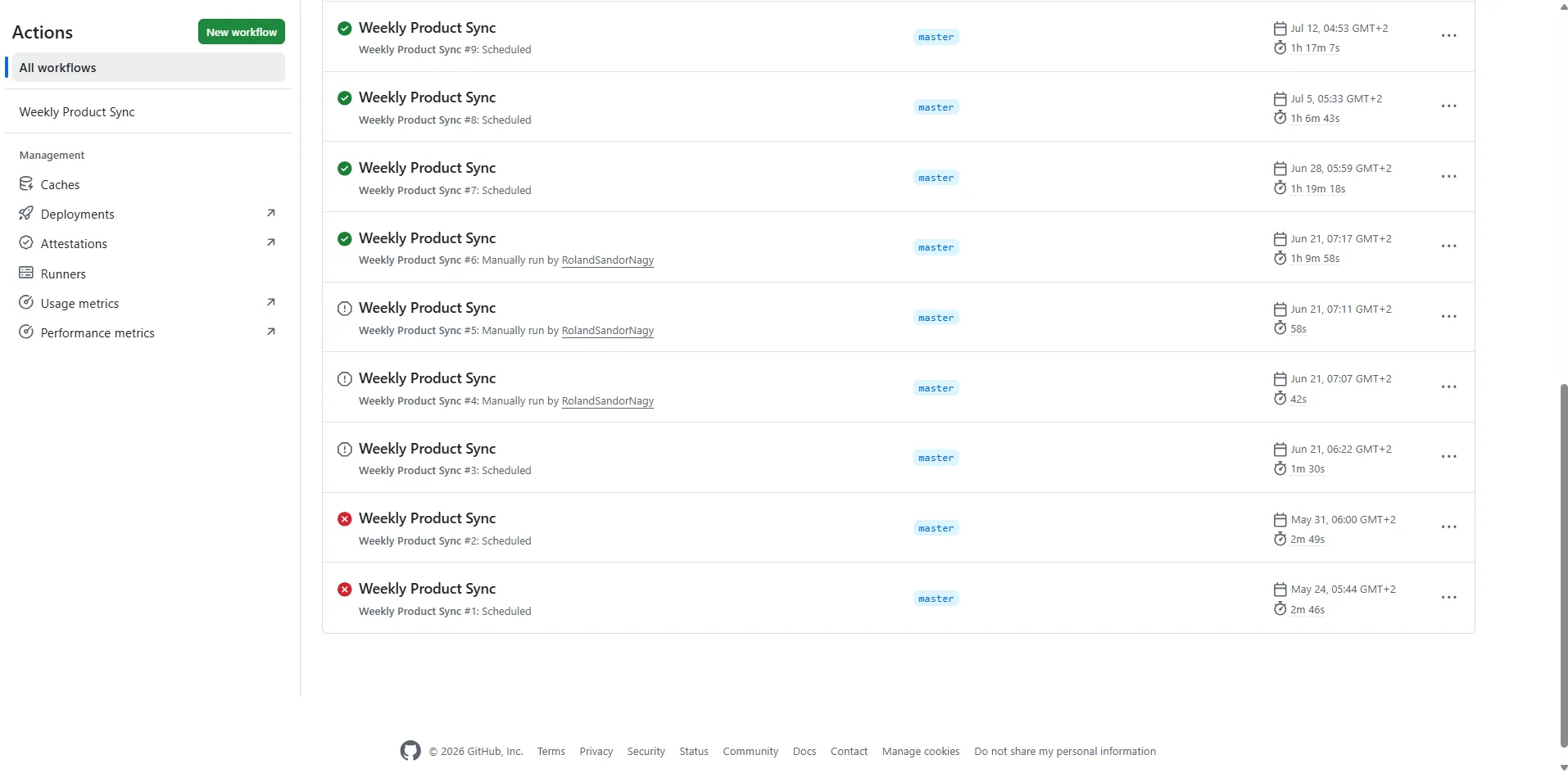The width and height of the screenshot is (1568, 773).
Task: Open the Docs footer link
Action: point(804,752)
